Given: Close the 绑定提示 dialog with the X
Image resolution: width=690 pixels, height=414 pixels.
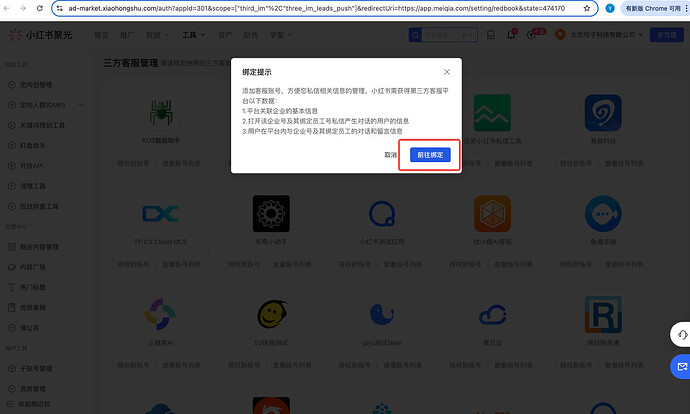Looking at the screenshot, I should coord(447,72).
